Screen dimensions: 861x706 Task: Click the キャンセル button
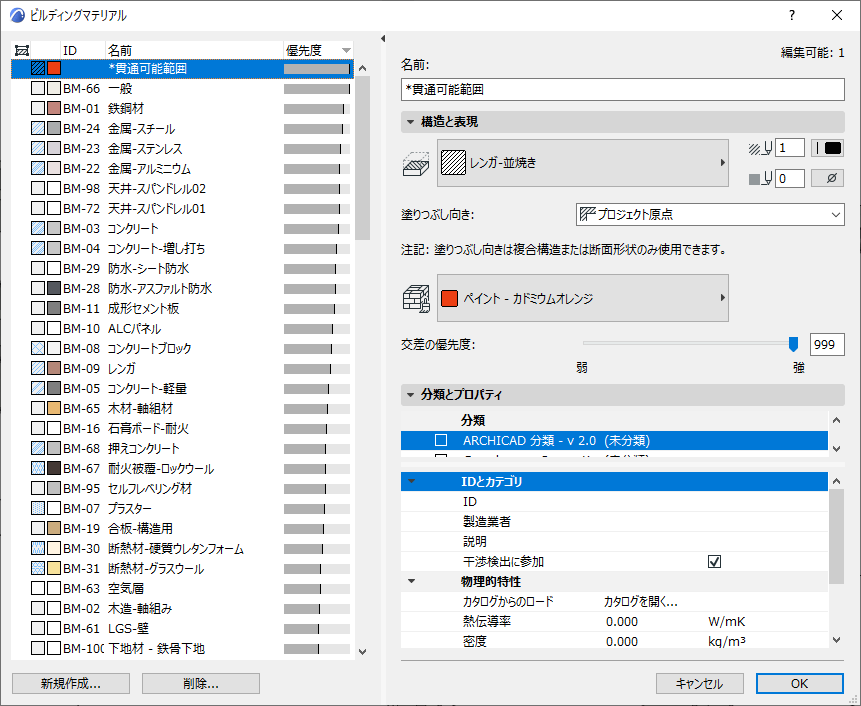click(x=700, y=683)
